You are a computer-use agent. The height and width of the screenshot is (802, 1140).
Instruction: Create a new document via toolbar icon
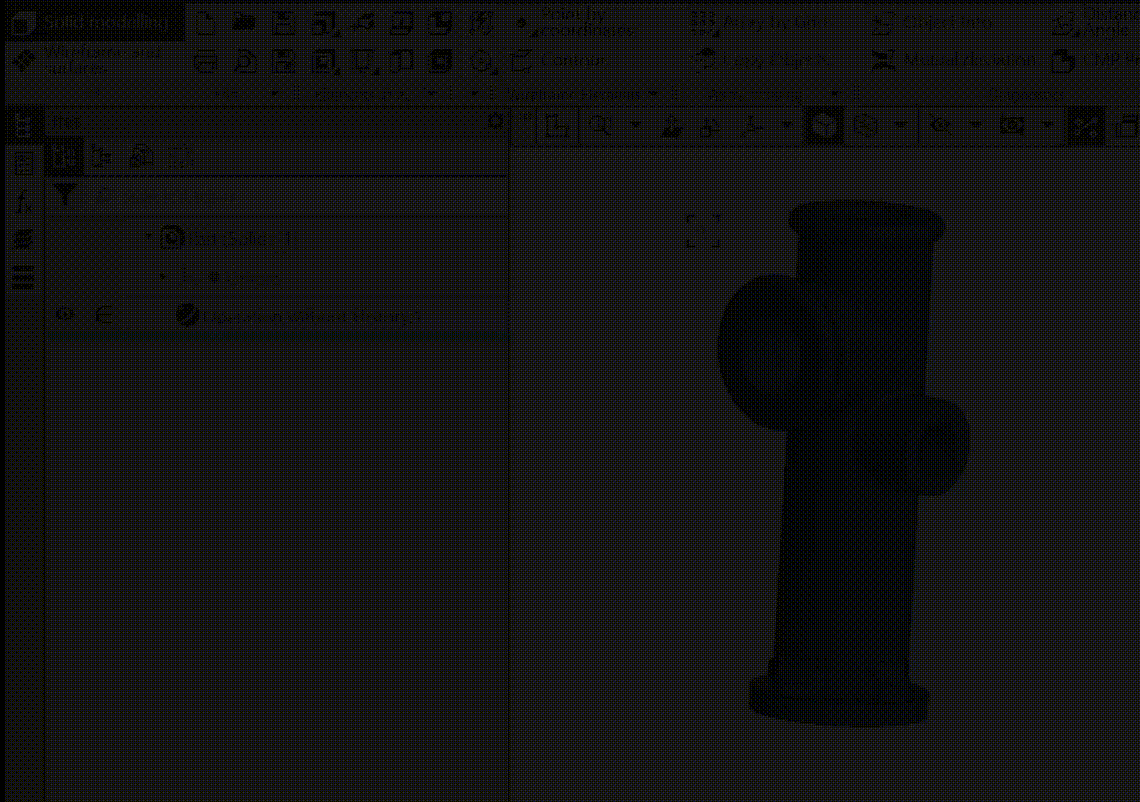tap(204, 23)
